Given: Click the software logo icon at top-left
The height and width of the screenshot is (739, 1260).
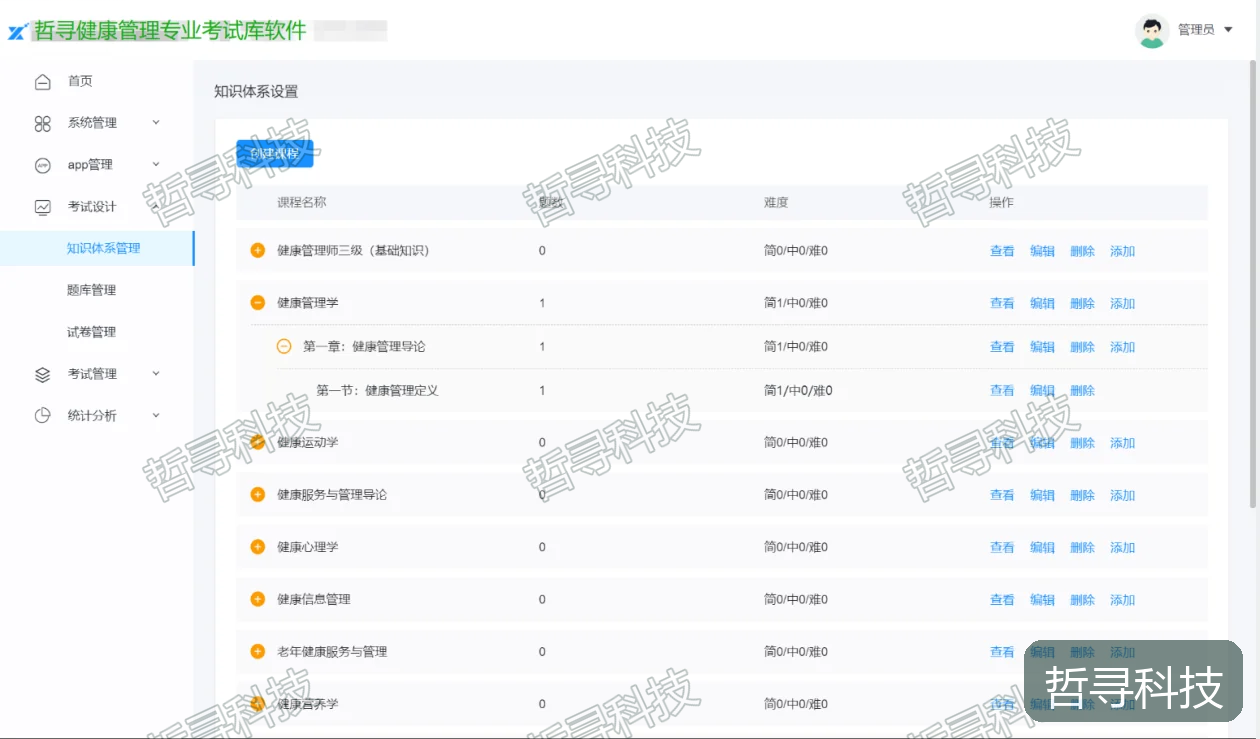Looking at the screenshot, I should (x=16, y=32).
